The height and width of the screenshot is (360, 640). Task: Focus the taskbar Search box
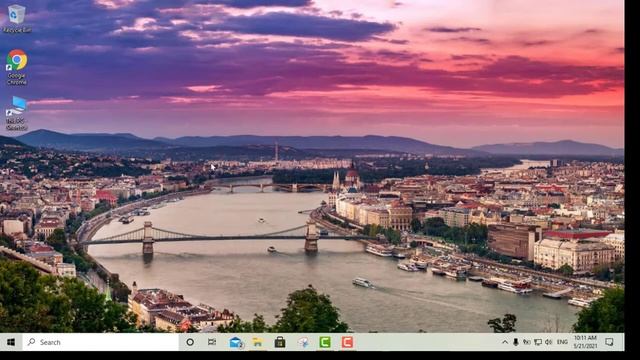click(x=100, y=342)
